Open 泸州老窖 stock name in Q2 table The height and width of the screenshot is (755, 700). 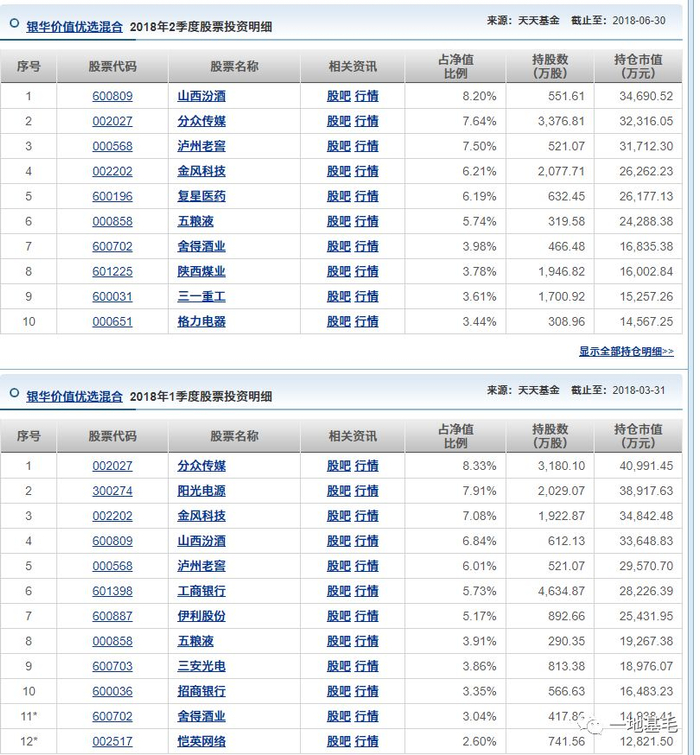[201, 146]
